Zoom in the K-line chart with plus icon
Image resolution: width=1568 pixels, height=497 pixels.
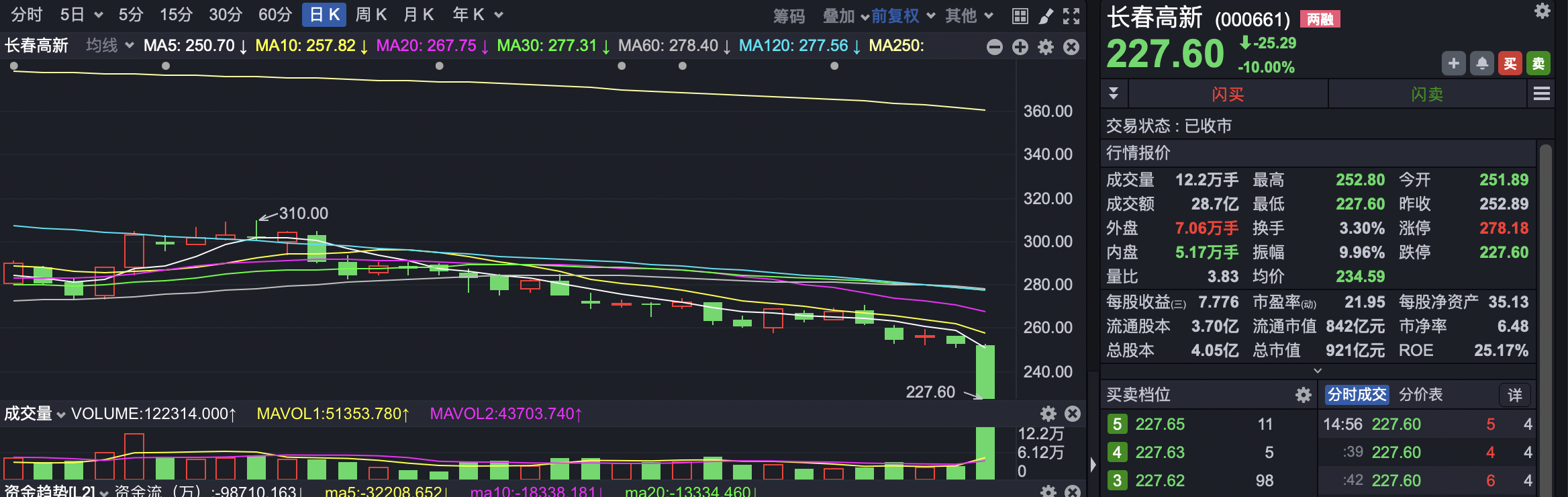tap(1020, 46)
